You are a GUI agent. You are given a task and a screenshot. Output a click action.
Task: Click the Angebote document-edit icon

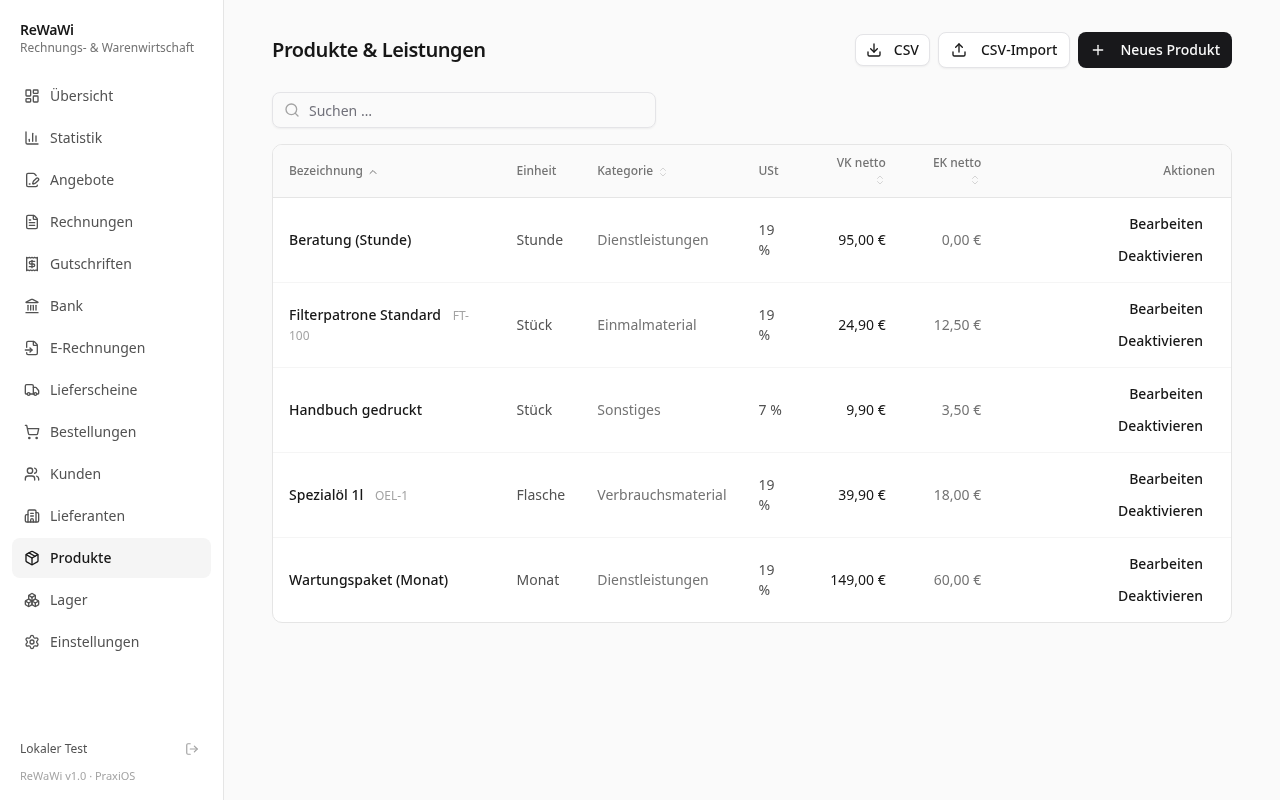tap(32, 180)
